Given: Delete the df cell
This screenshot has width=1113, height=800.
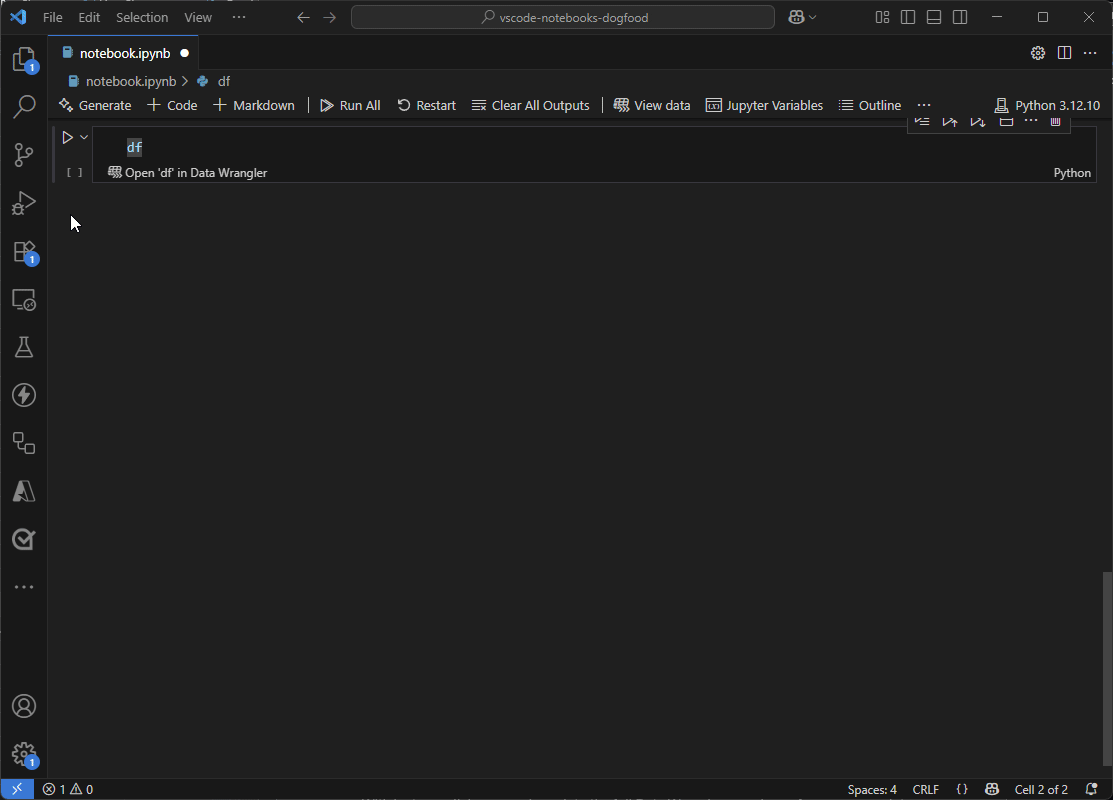Looking at the screenshot, I should coord(1056,122).
